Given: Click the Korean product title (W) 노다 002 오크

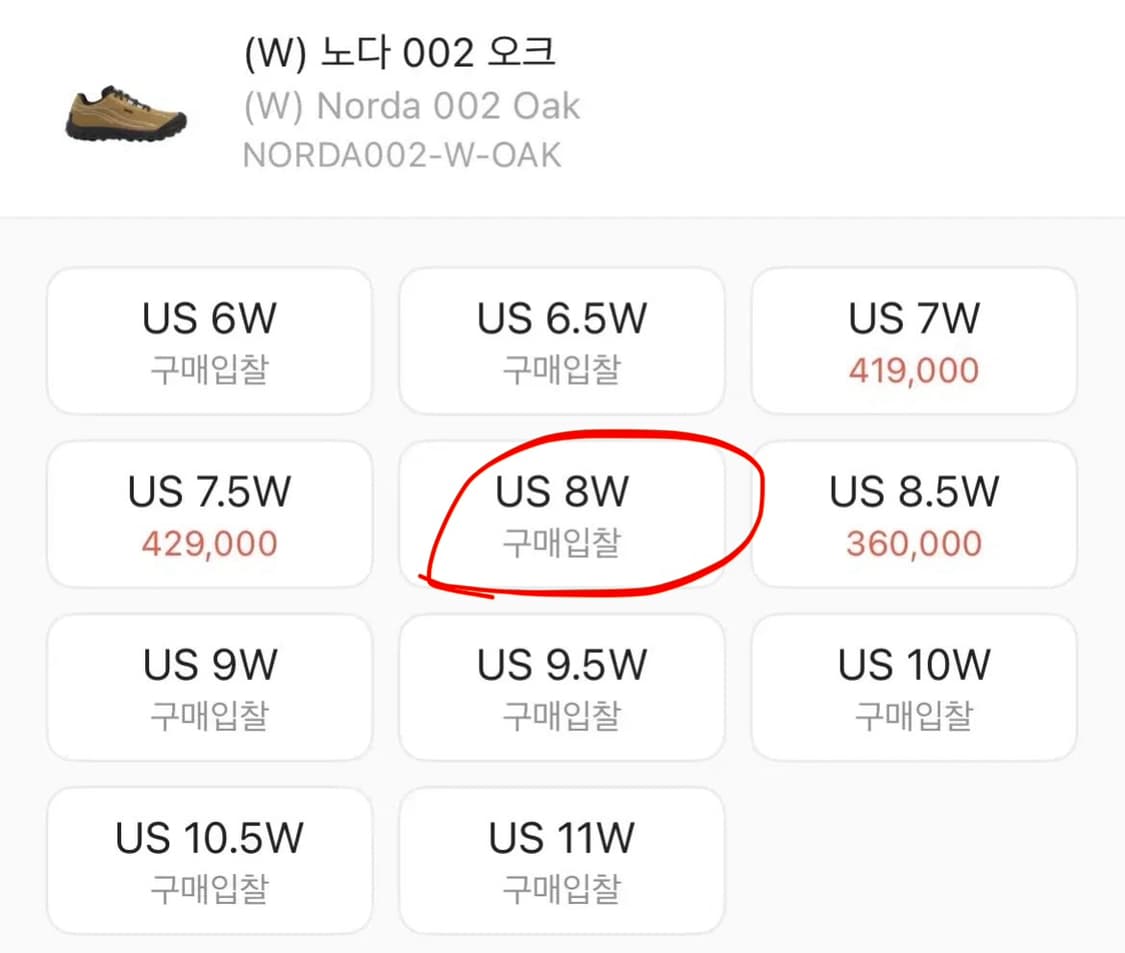Looking at the screenshot, I should 400,52.
